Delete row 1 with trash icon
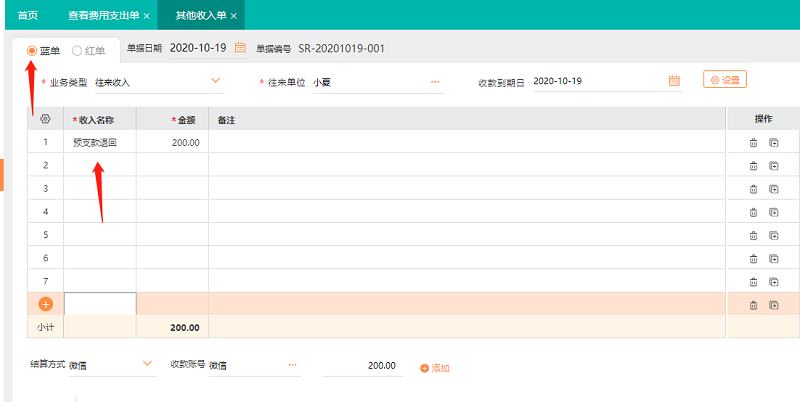 [x=753, y=142]
